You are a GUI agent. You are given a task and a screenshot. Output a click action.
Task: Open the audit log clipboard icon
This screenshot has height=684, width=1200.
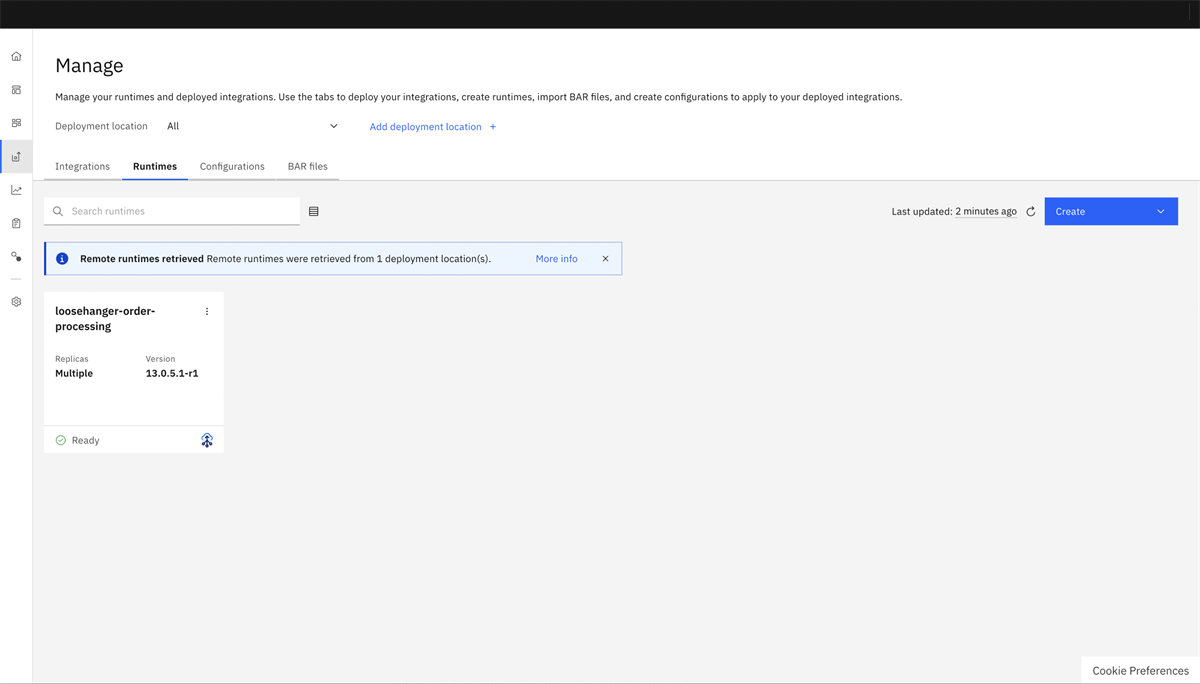(x=16, y=222)
